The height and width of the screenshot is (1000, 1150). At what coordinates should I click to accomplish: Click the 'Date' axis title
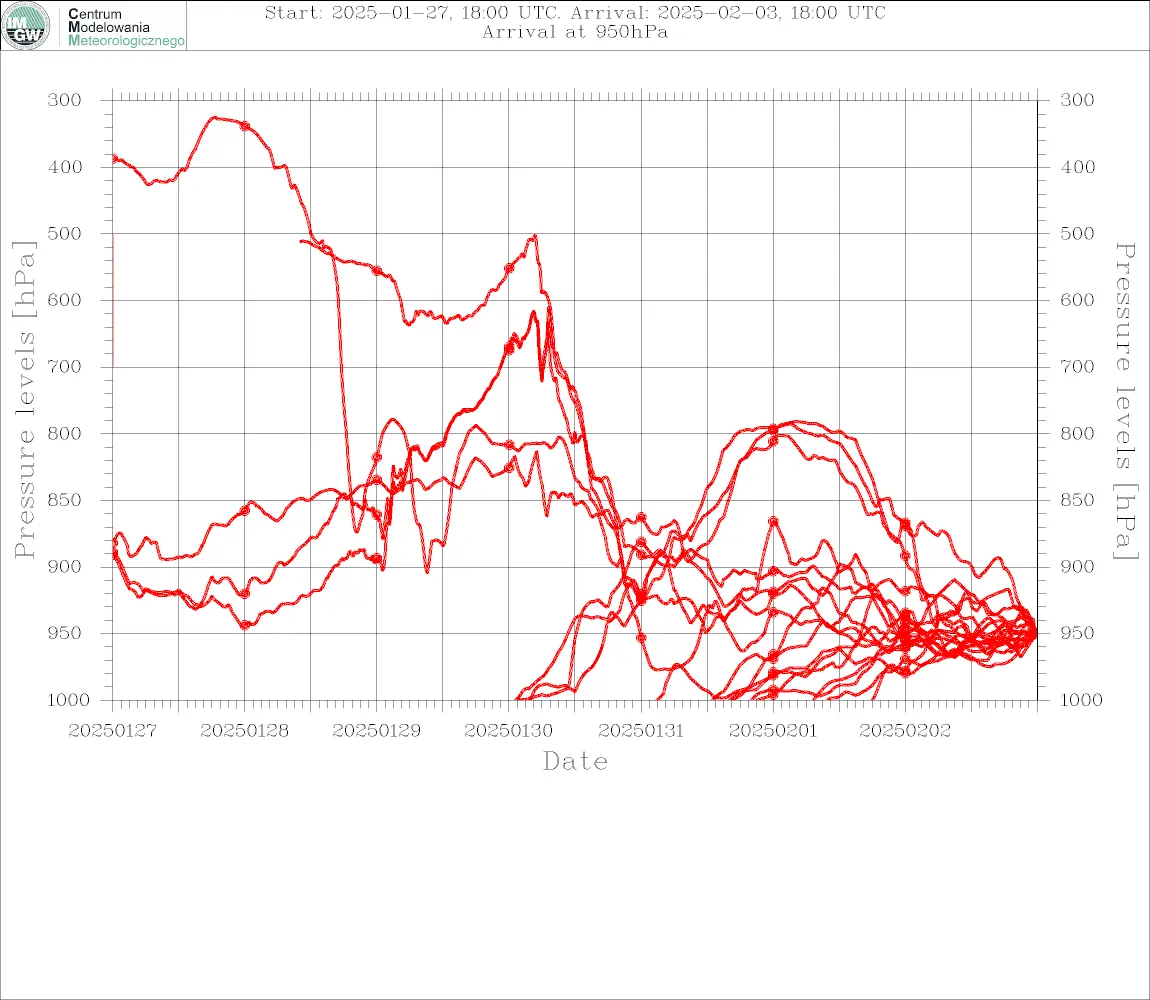tap(575, 762)
